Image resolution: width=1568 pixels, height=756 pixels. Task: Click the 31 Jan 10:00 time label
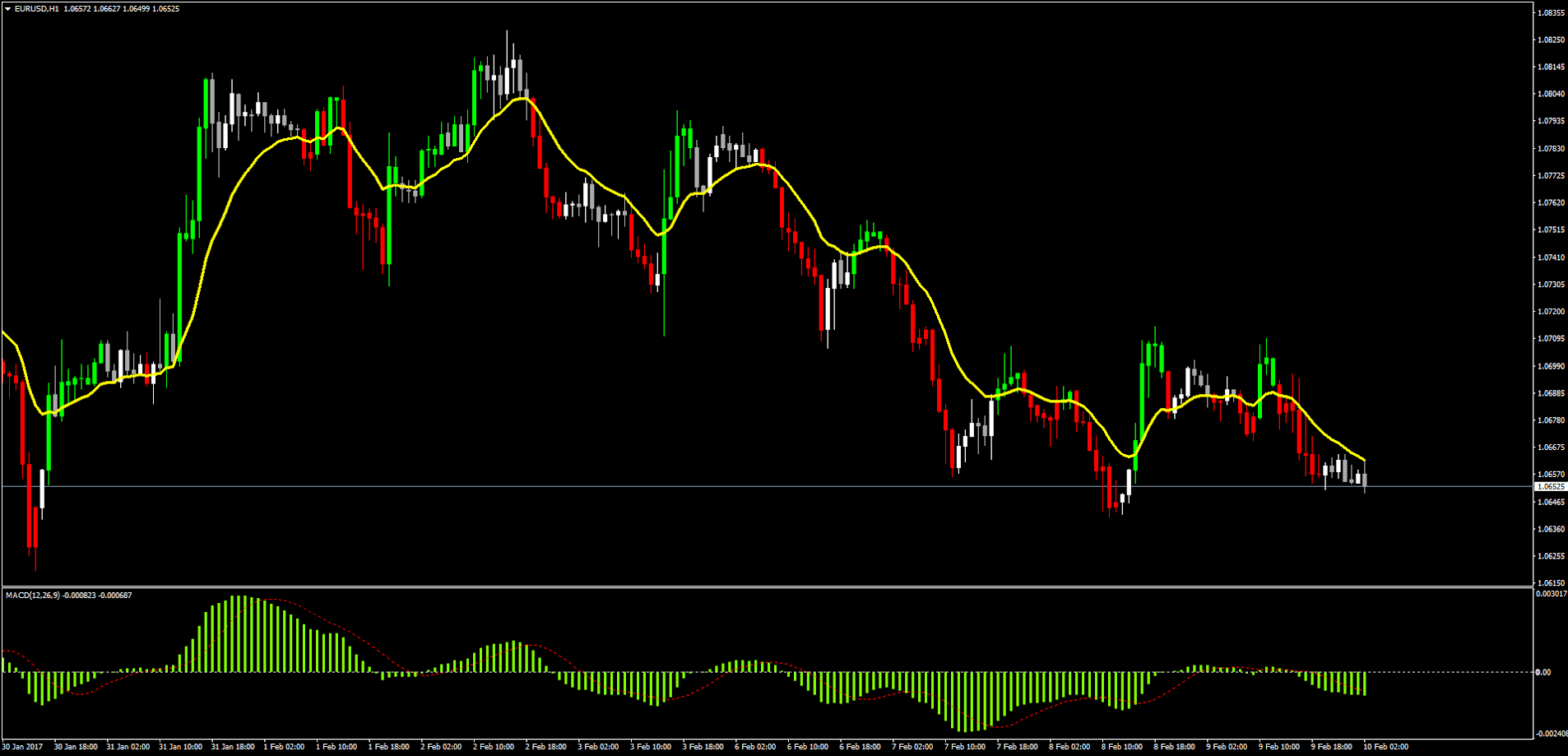point(180,747)
